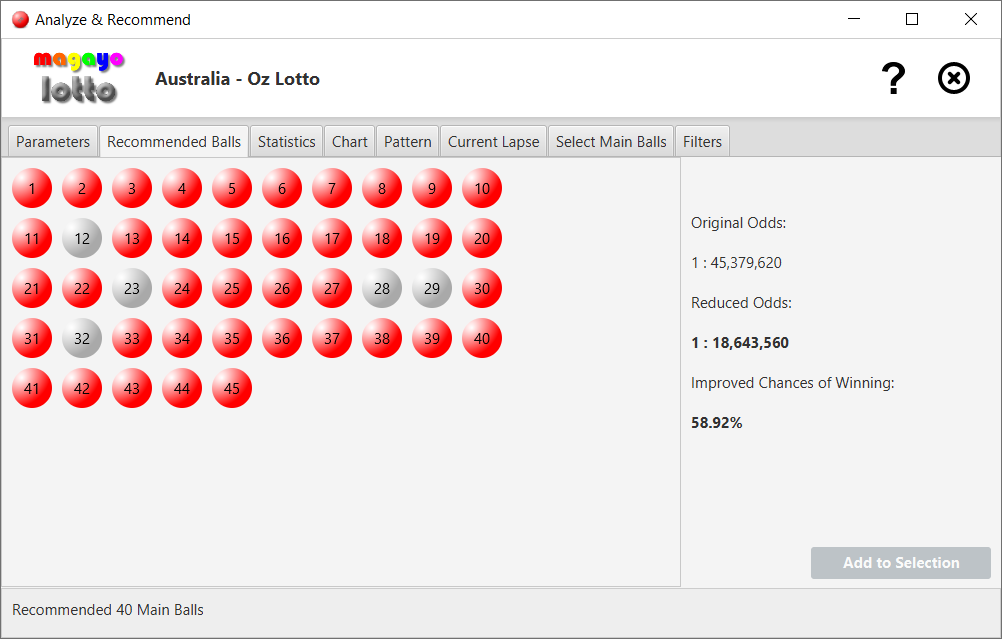1002x639 pixels.
Task: Switch to the Filters tab
Action: [x=702, y=141]
